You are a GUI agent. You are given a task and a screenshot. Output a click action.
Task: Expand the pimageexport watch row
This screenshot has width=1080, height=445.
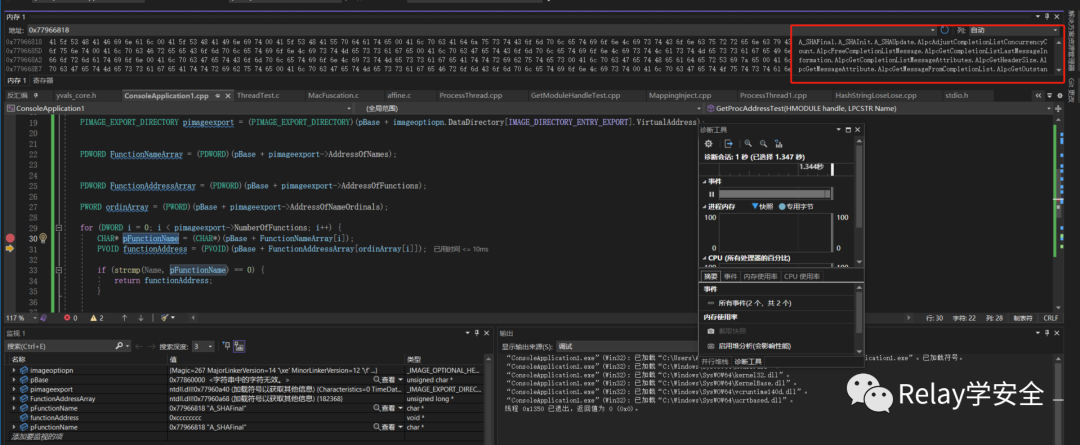click(14, 389)
